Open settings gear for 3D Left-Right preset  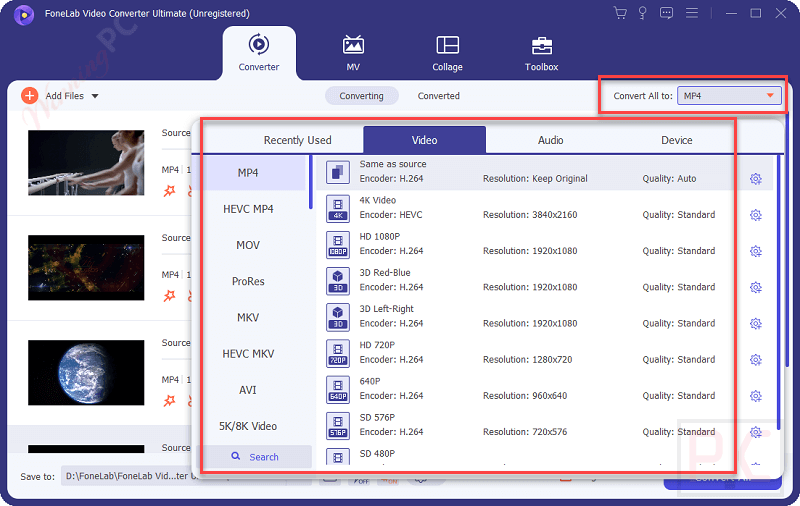756,323
